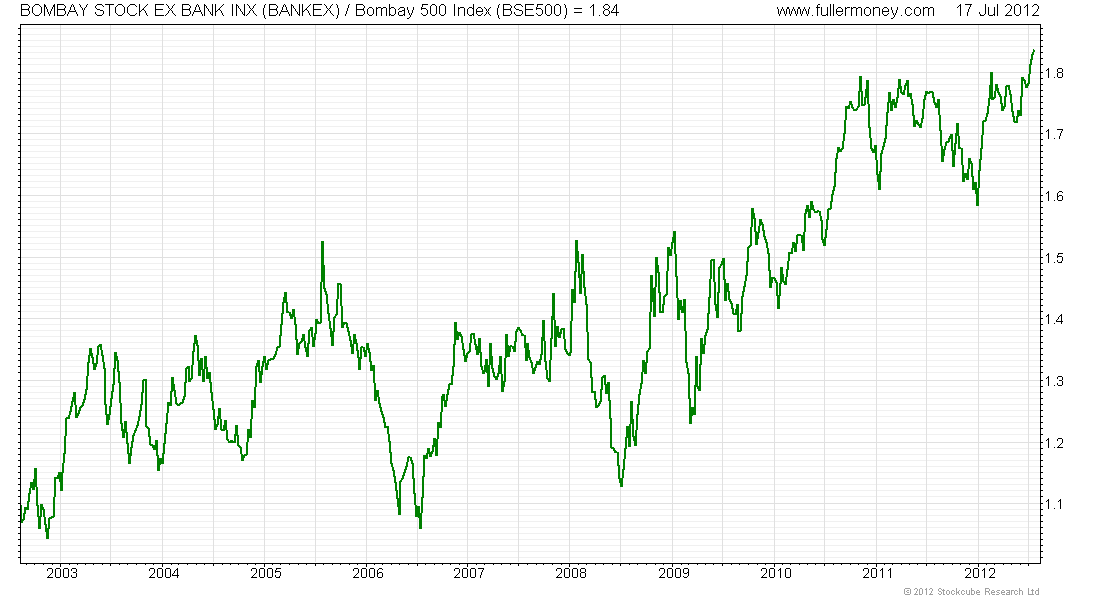The width and height of the screenshot is (1100, 600).
Task: Click the chart title 'BOMBAY STOCK EX BANK INX (BANKEX)'
Action: click(x=180, y=11)
